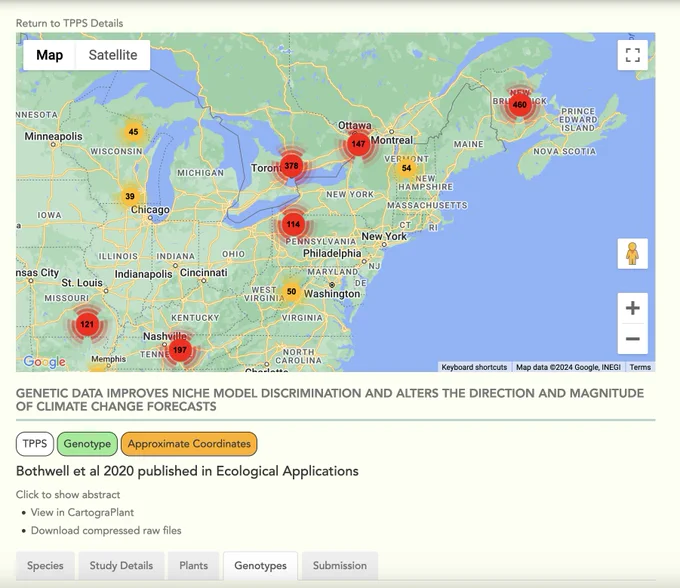Open the 147 cluster marker near Montreal
The image size is (680, 588).
pyautogui.click(x=358, y=144)
